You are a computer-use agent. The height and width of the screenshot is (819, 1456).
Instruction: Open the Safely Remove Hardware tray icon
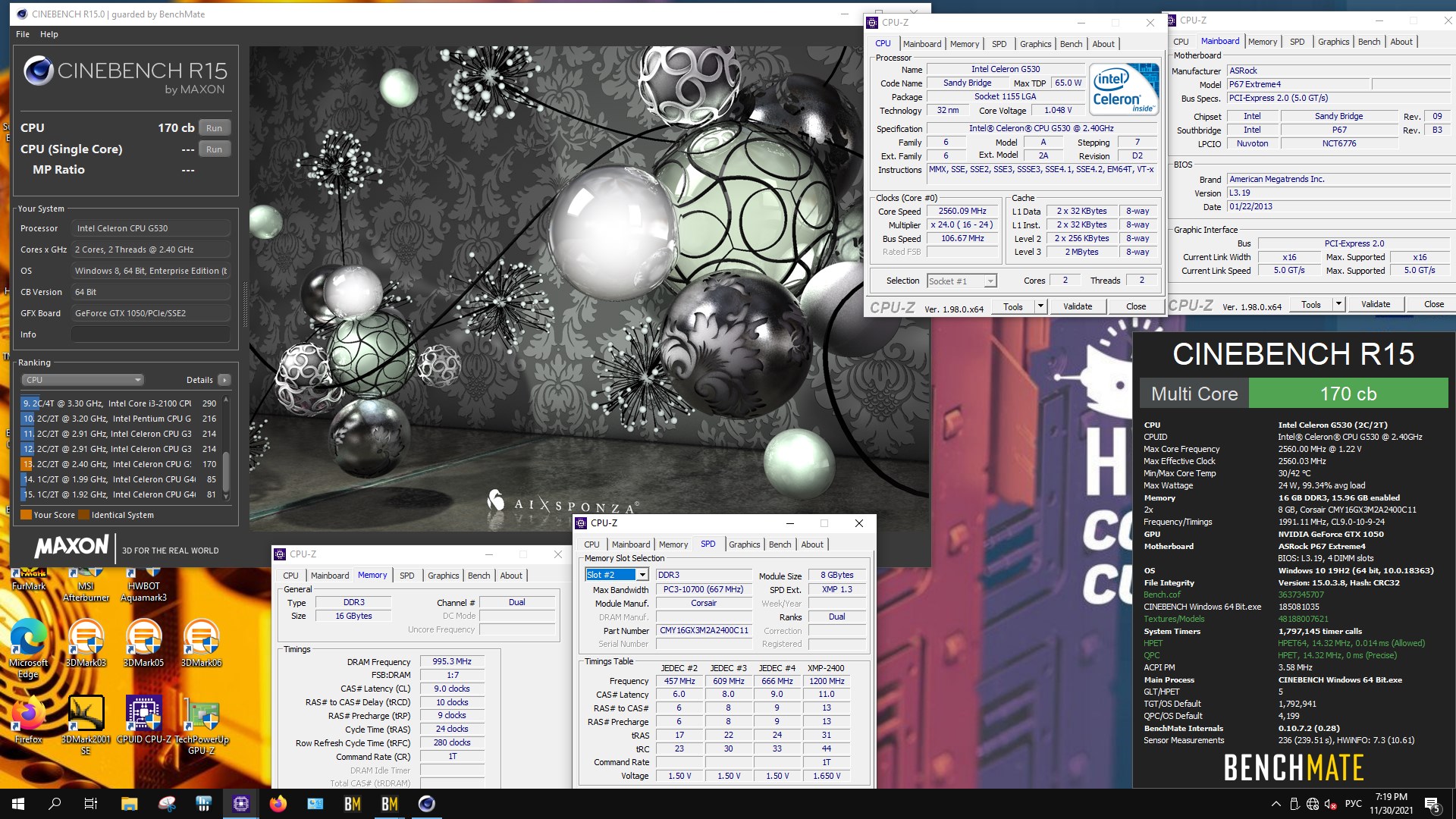click(1294, 804)
